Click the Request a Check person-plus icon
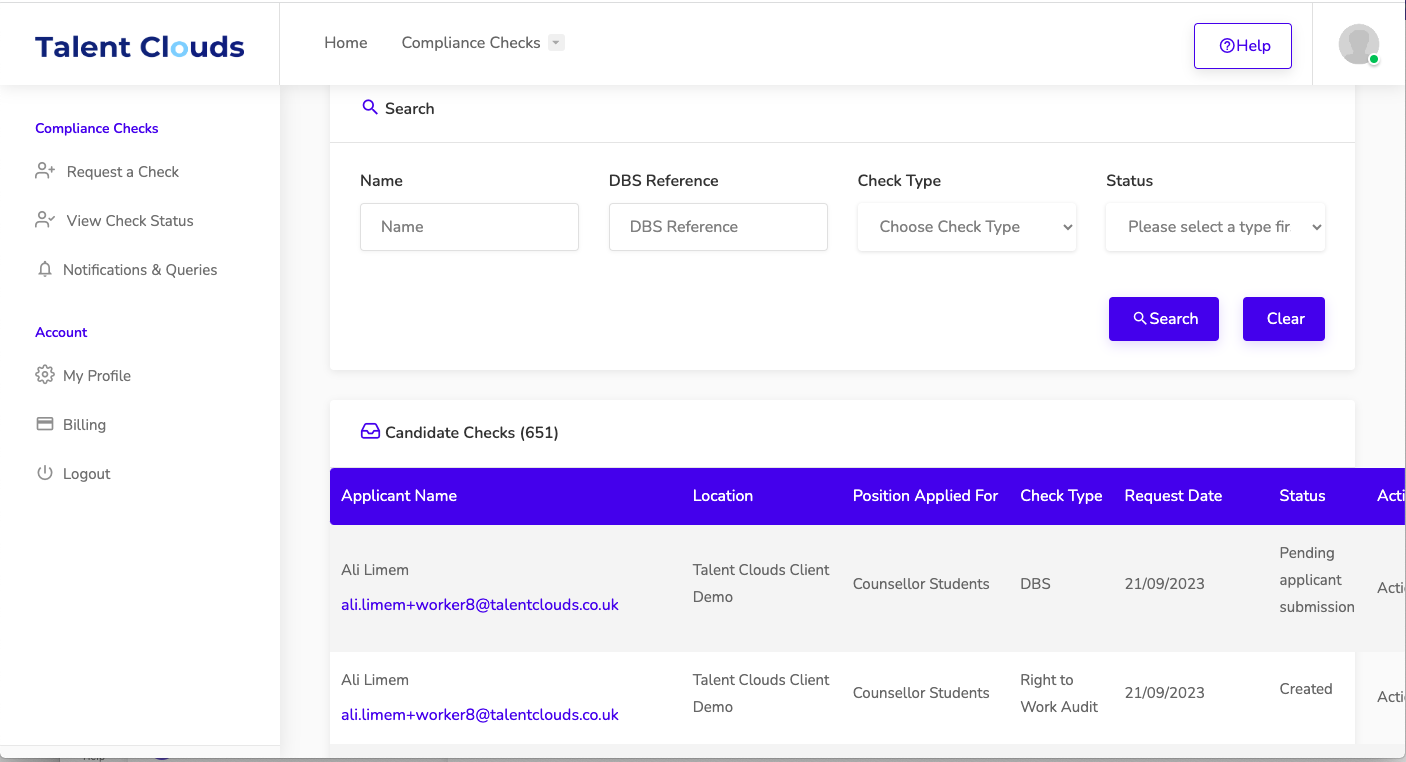 click(45, 171)
